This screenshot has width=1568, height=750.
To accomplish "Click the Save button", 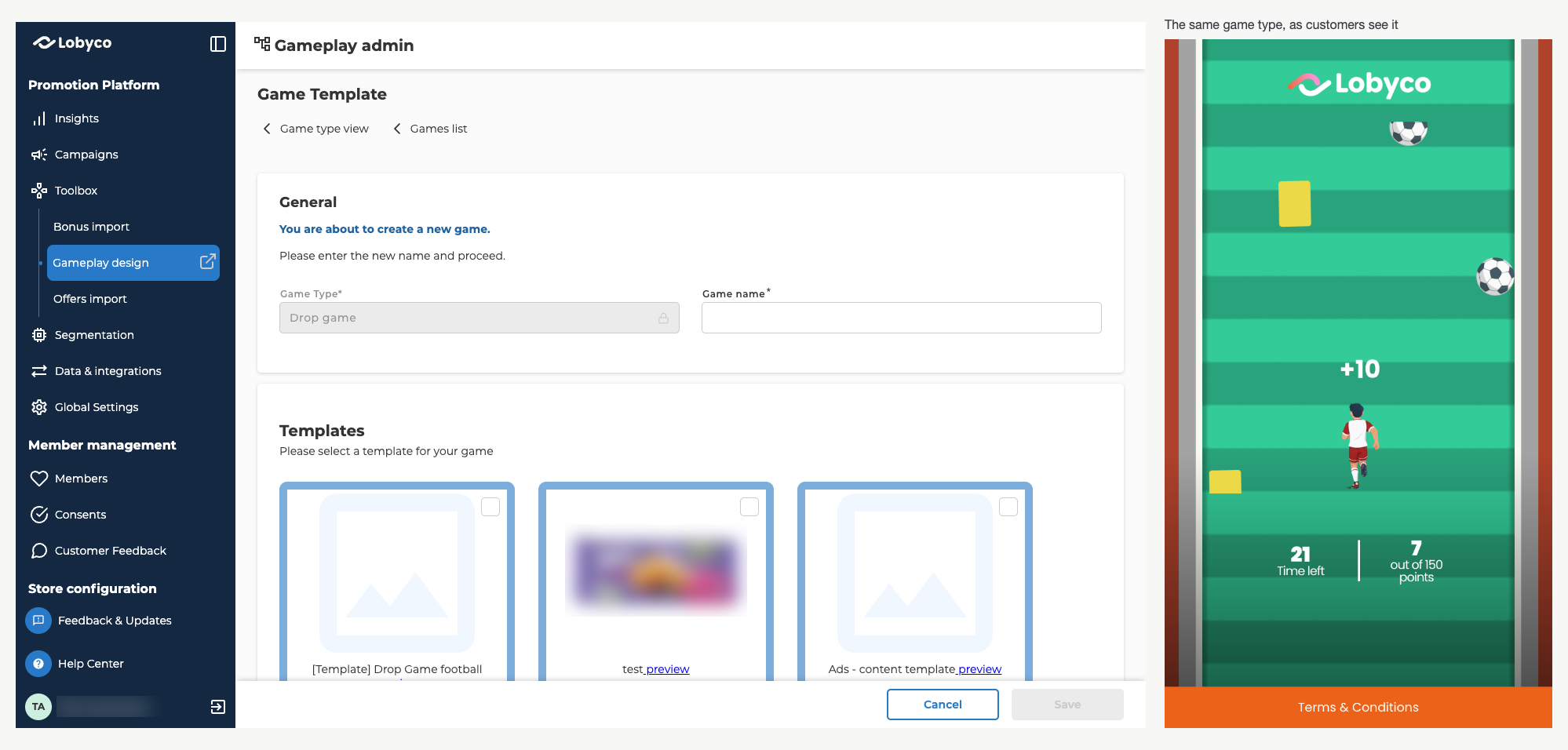I will coord(1067,704).
